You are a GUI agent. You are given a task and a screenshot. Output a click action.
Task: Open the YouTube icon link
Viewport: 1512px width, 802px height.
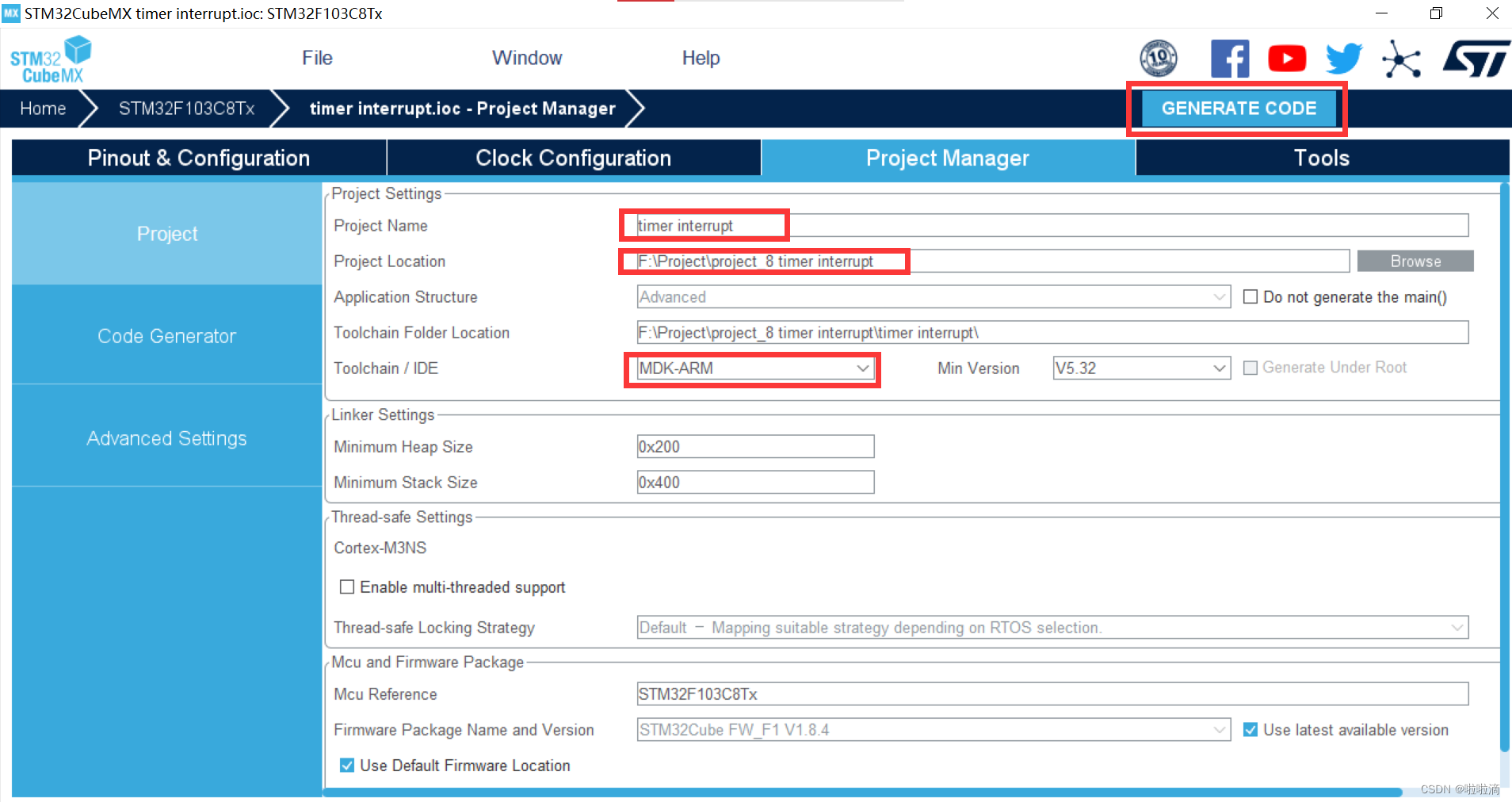click(x=1287, y=59)
